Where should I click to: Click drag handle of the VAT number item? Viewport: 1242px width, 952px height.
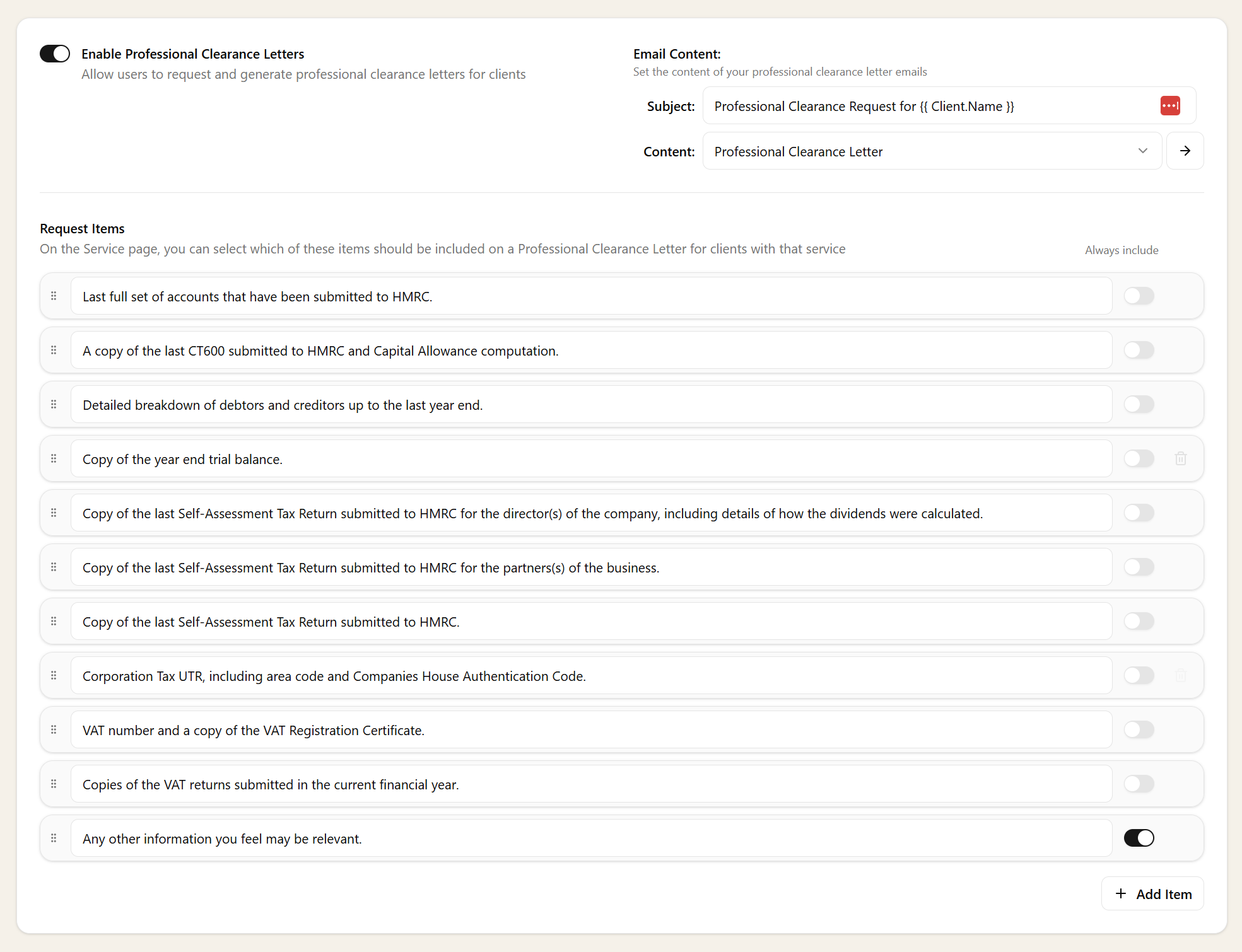54,729
